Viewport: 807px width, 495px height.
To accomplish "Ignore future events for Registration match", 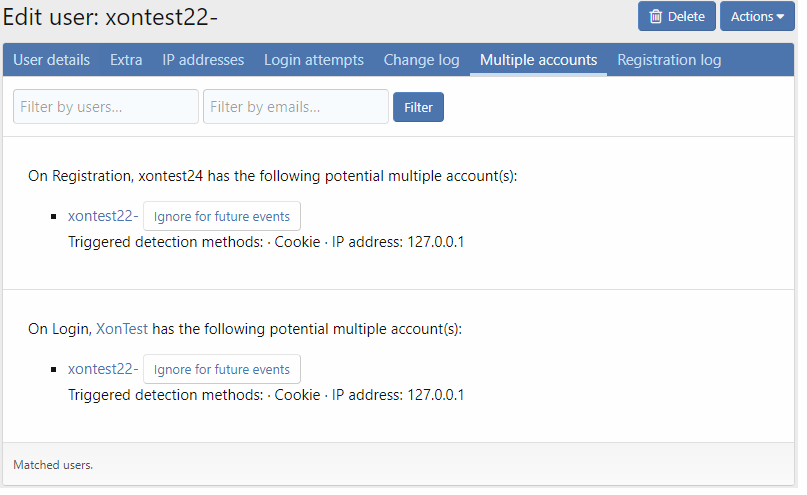I will (x=222, y=216).
